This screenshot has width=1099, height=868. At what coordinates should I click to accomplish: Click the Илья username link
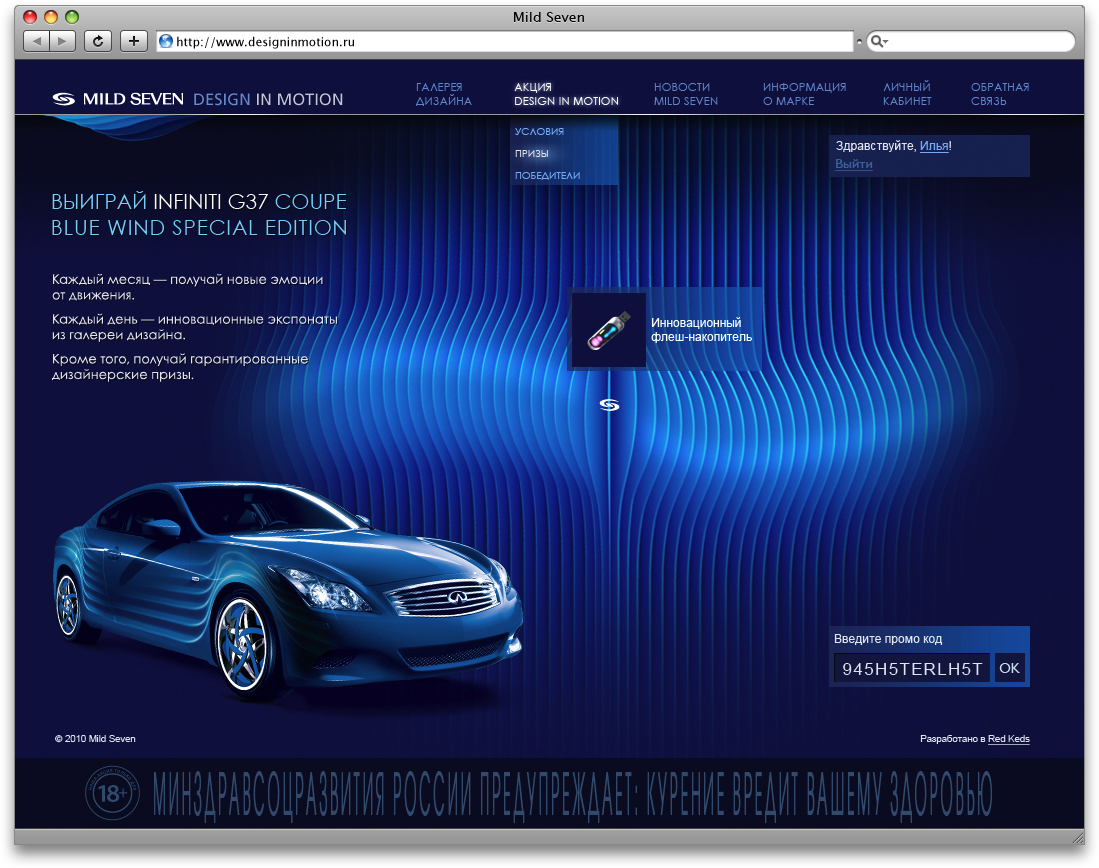[934, 146]
